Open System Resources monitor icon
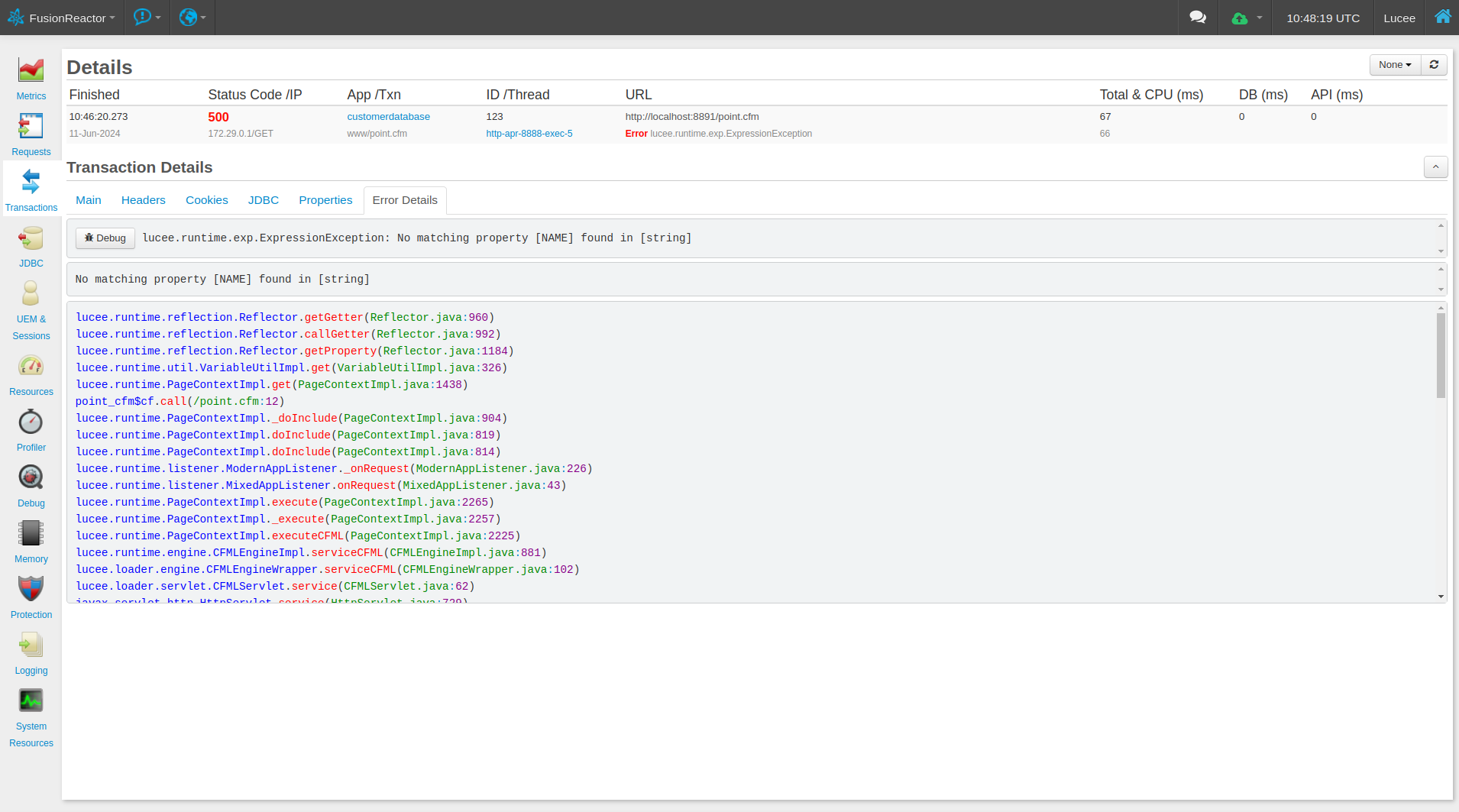Viewport: 1459px width, 812px height. pyautogui.click(x=31, y=700)
